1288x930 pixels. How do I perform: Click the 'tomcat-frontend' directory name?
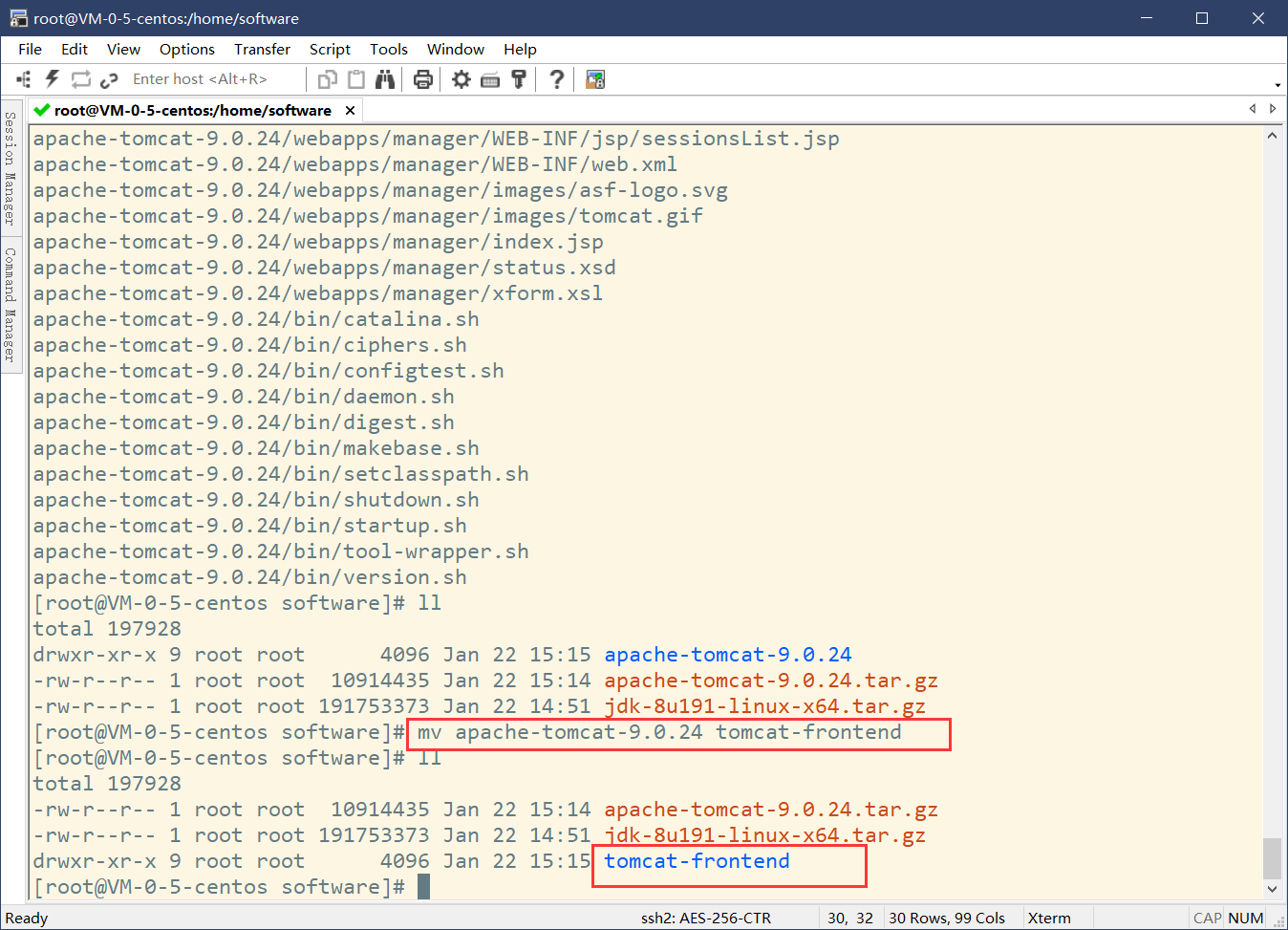click(x=697, y=861)
